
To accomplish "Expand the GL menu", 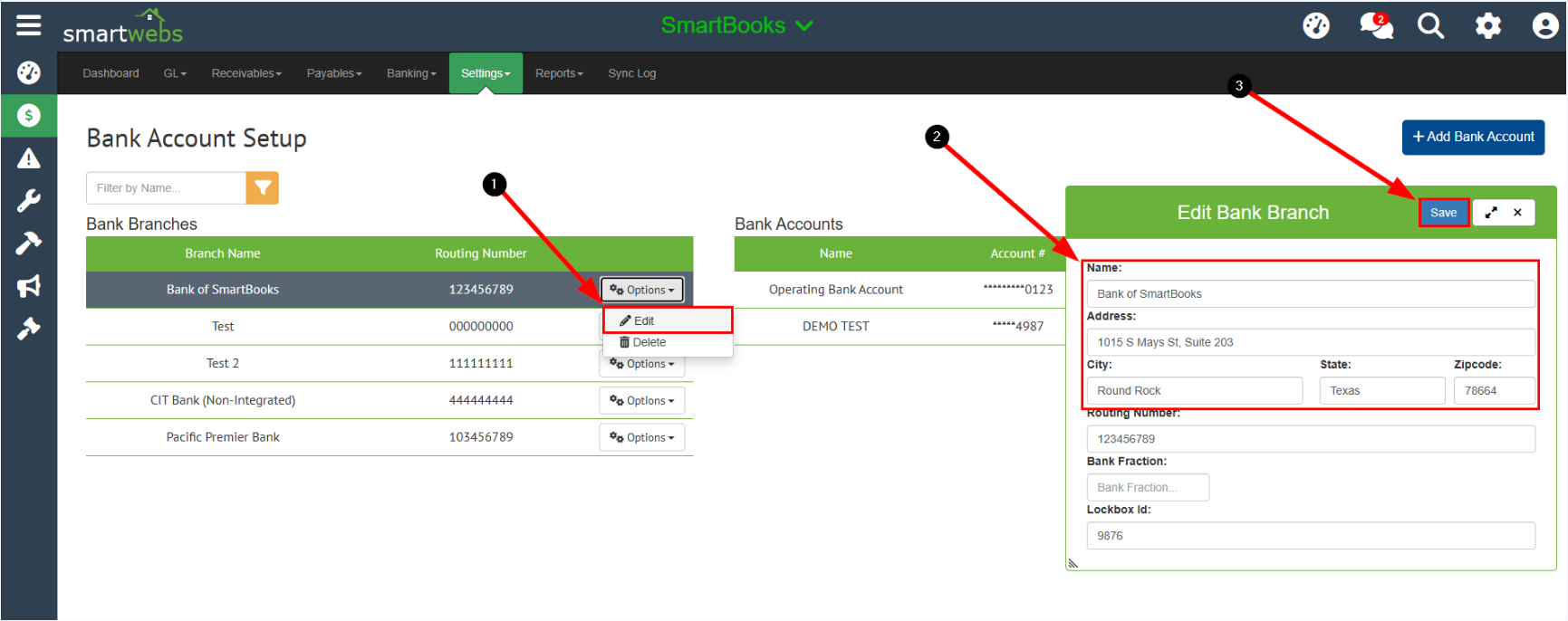I will [175, 73].
